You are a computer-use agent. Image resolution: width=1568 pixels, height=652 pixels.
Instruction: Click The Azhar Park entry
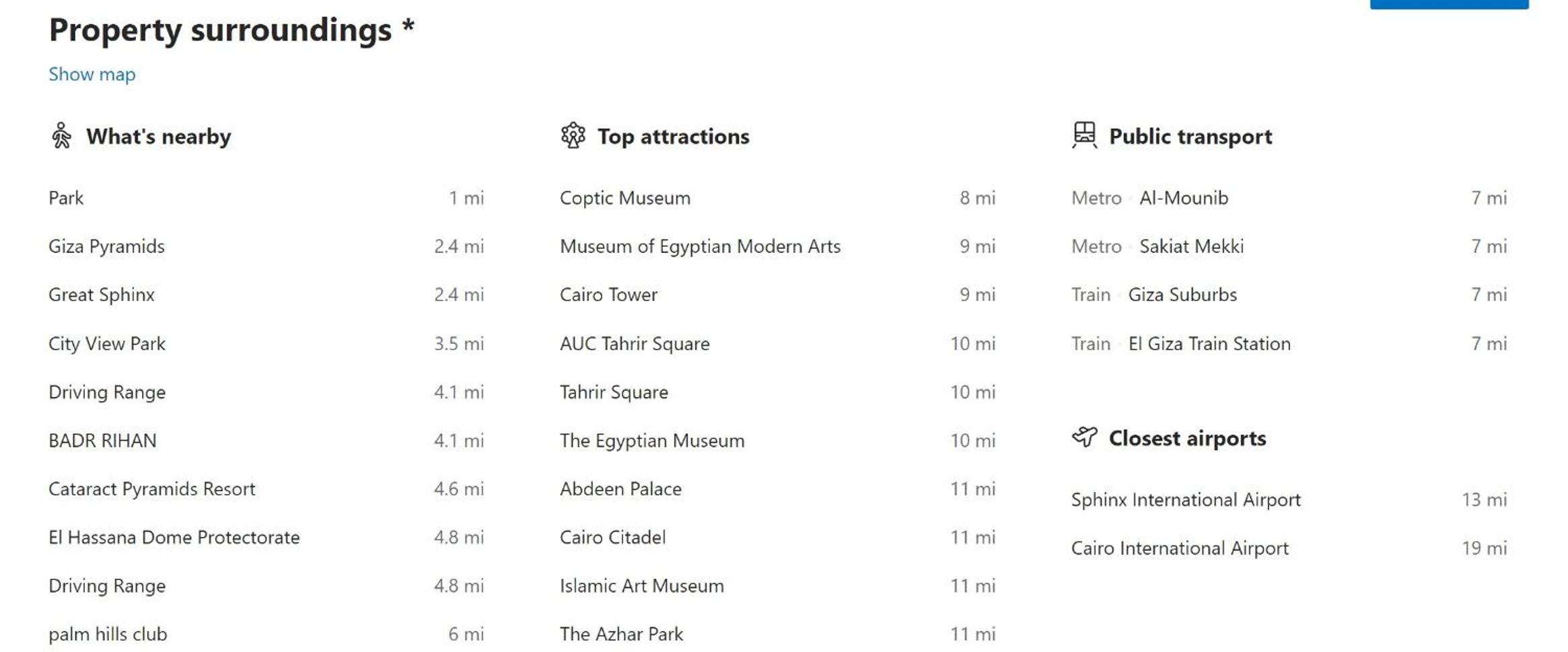621,634
